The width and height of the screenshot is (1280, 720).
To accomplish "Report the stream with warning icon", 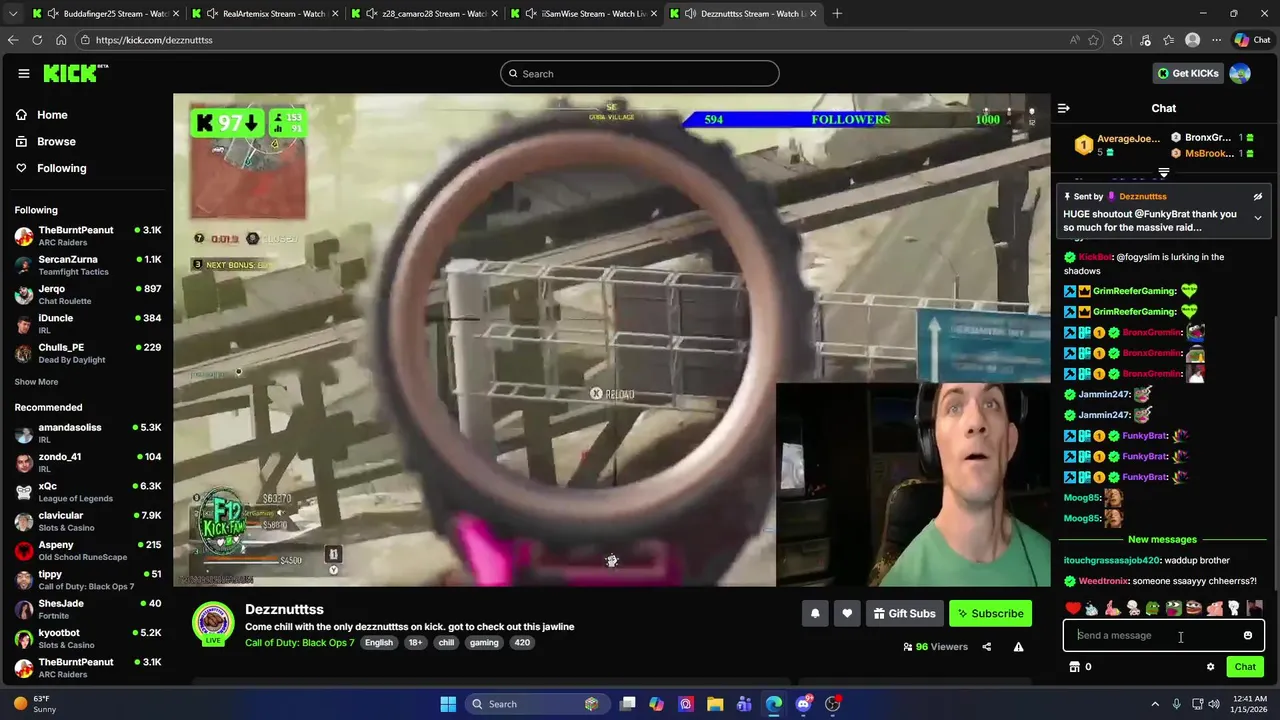I will tap(1018, 647).
